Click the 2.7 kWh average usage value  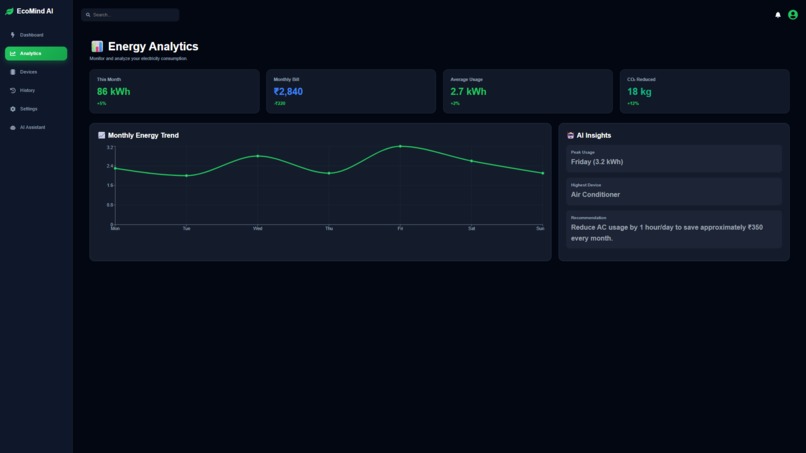click(468, 92)
